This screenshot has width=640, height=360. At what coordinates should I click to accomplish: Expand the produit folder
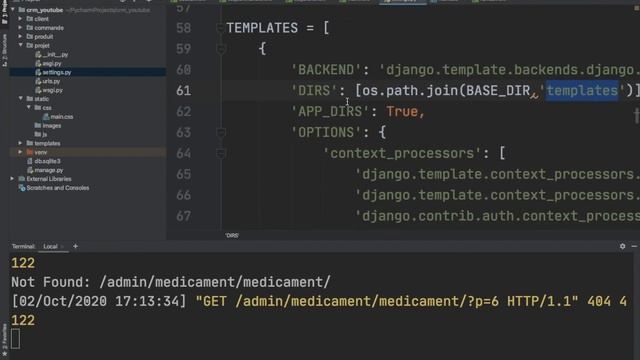20,37
